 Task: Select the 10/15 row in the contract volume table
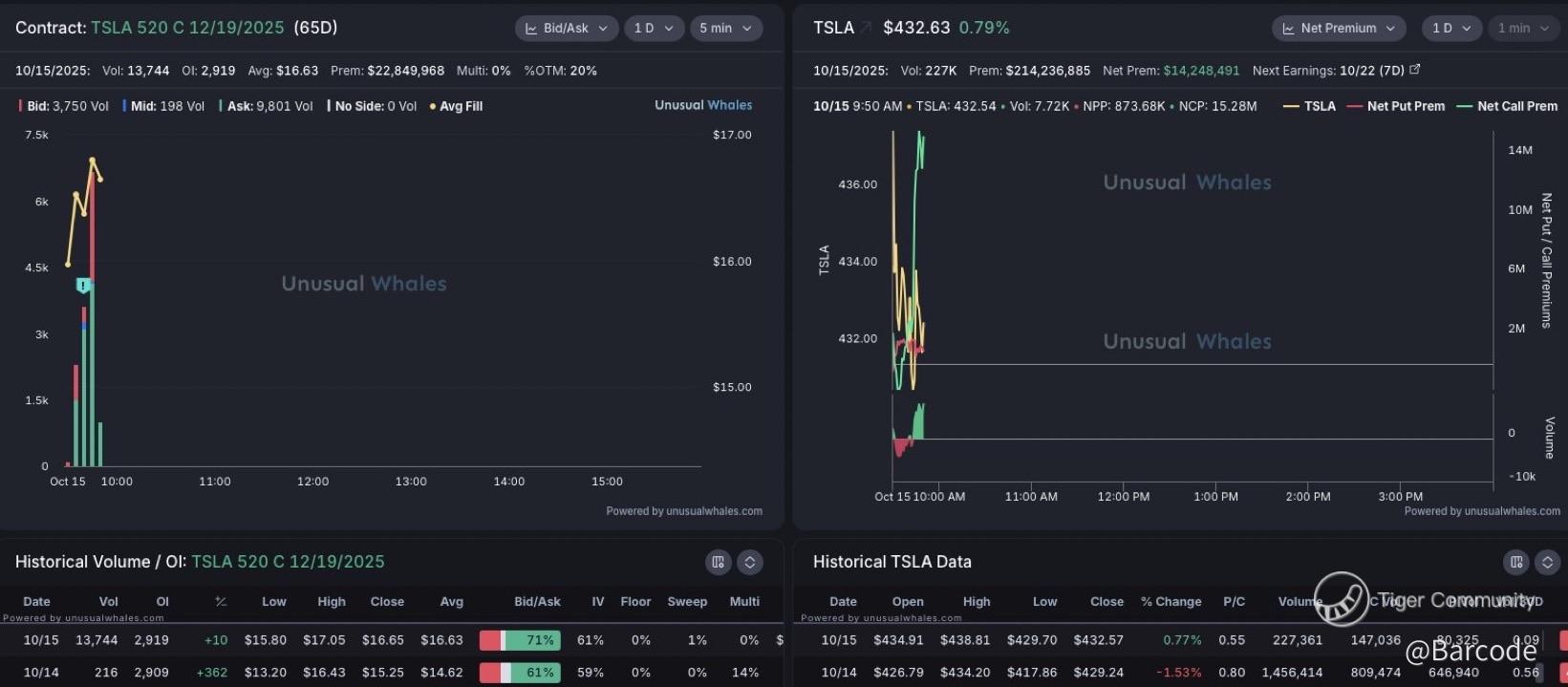click(392, 640)
